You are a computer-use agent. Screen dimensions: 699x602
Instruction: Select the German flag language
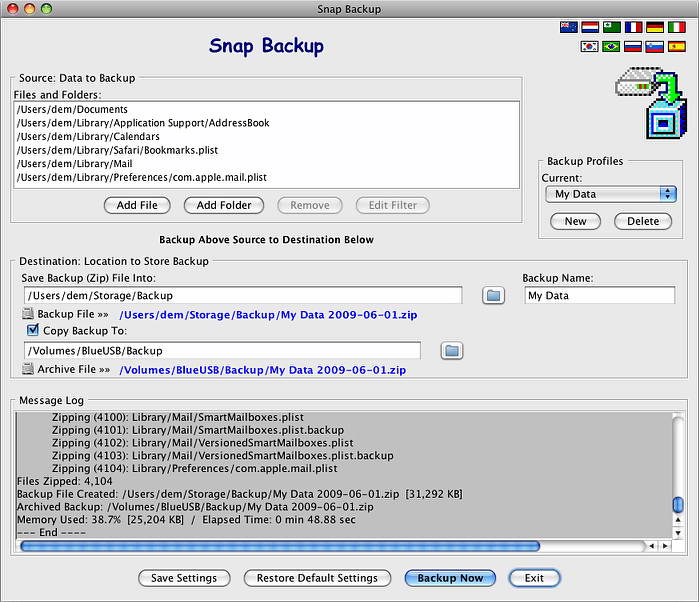point(655,28)
